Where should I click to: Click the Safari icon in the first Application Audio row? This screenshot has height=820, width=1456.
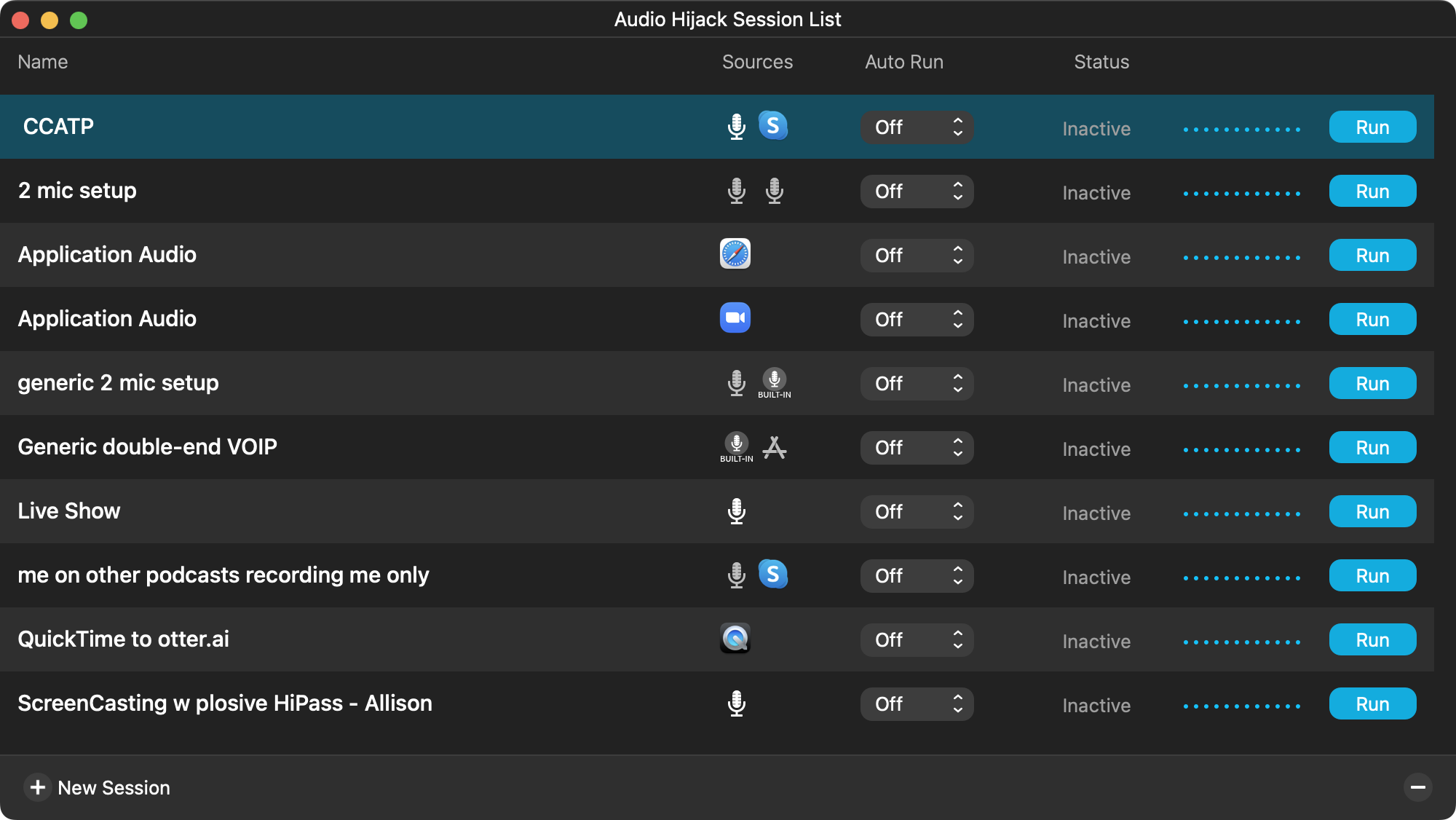click(x=735, y=254)
